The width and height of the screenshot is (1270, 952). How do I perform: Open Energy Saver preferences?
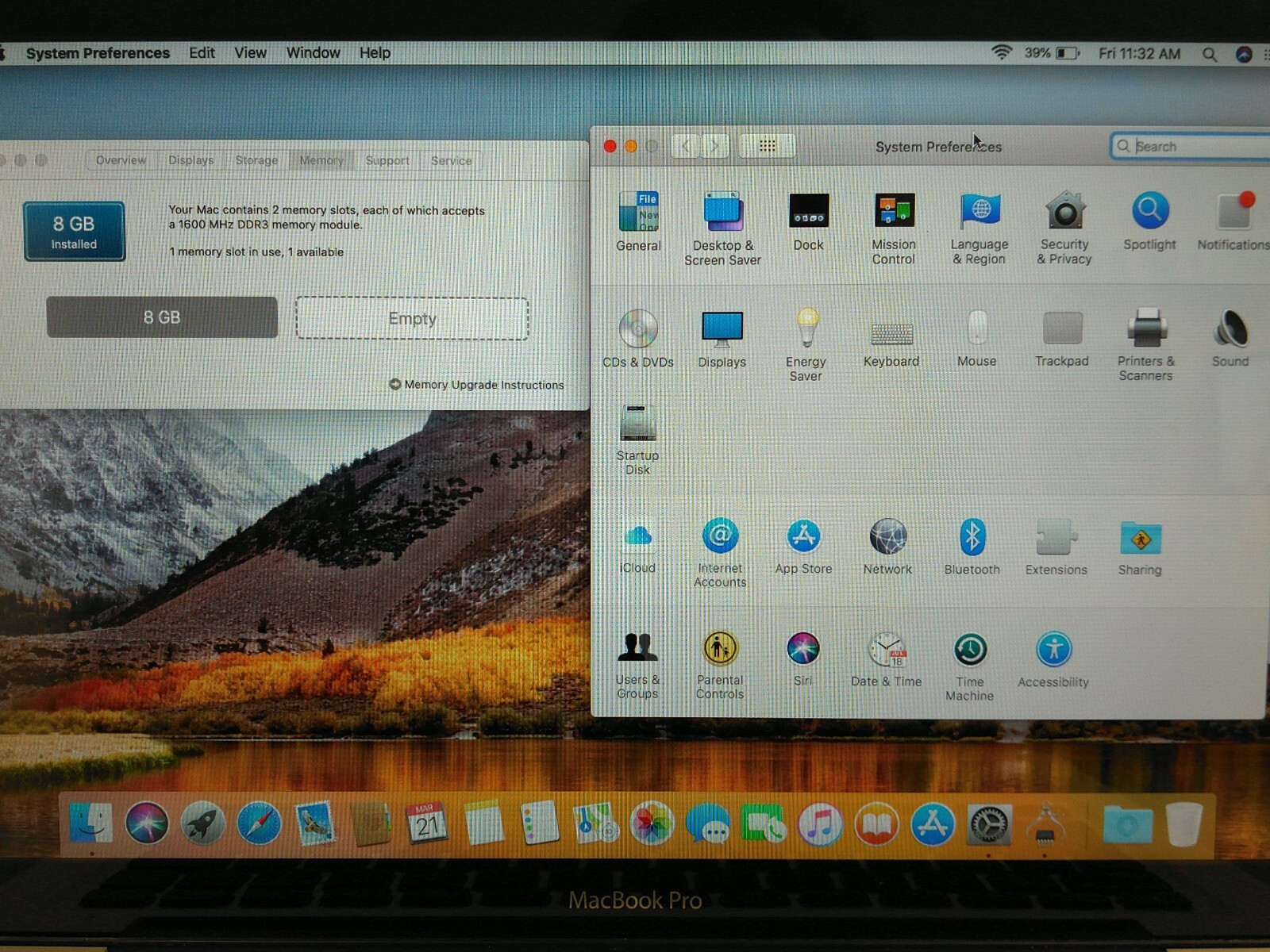coord(806,344)
